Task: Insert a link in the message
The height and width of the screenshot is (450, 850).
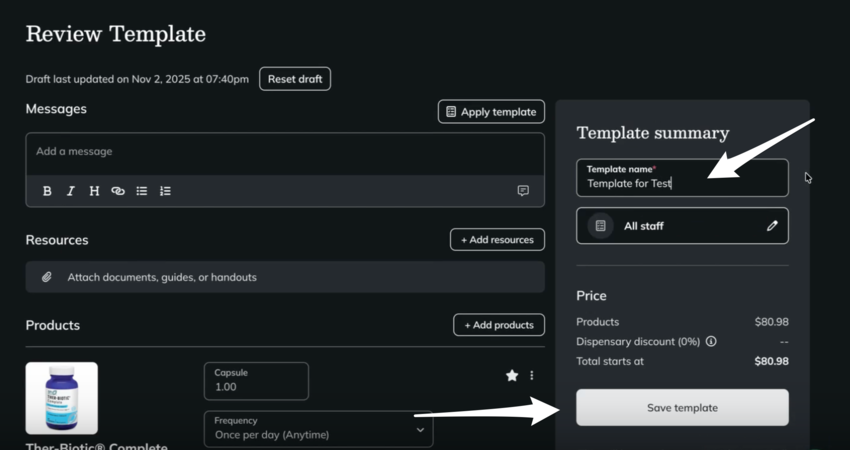Action: [118, 191]
